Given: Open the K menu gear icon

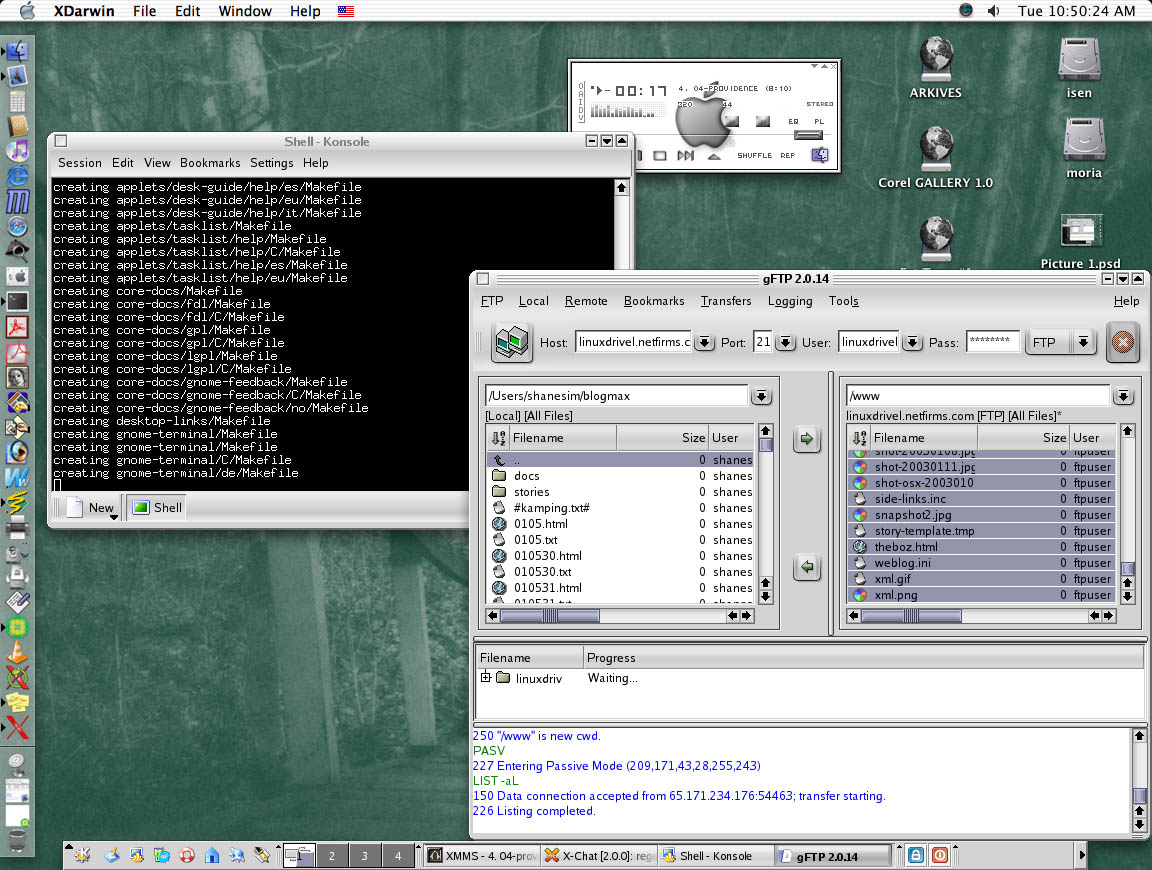Looking at the screenshot, I should tap(82, 855).
